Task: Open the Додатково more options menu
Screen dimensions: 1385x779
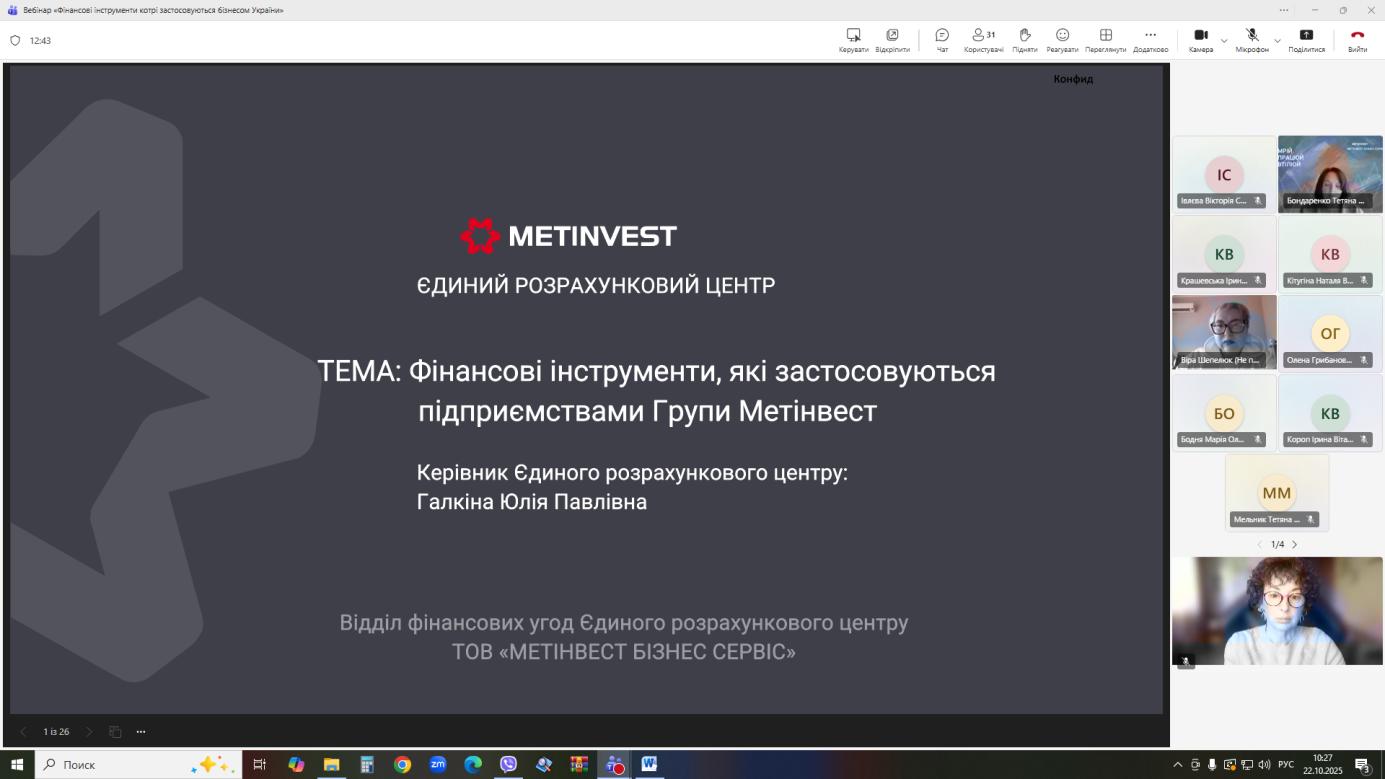Action: pyautogui.click(x=1150, y=39)
